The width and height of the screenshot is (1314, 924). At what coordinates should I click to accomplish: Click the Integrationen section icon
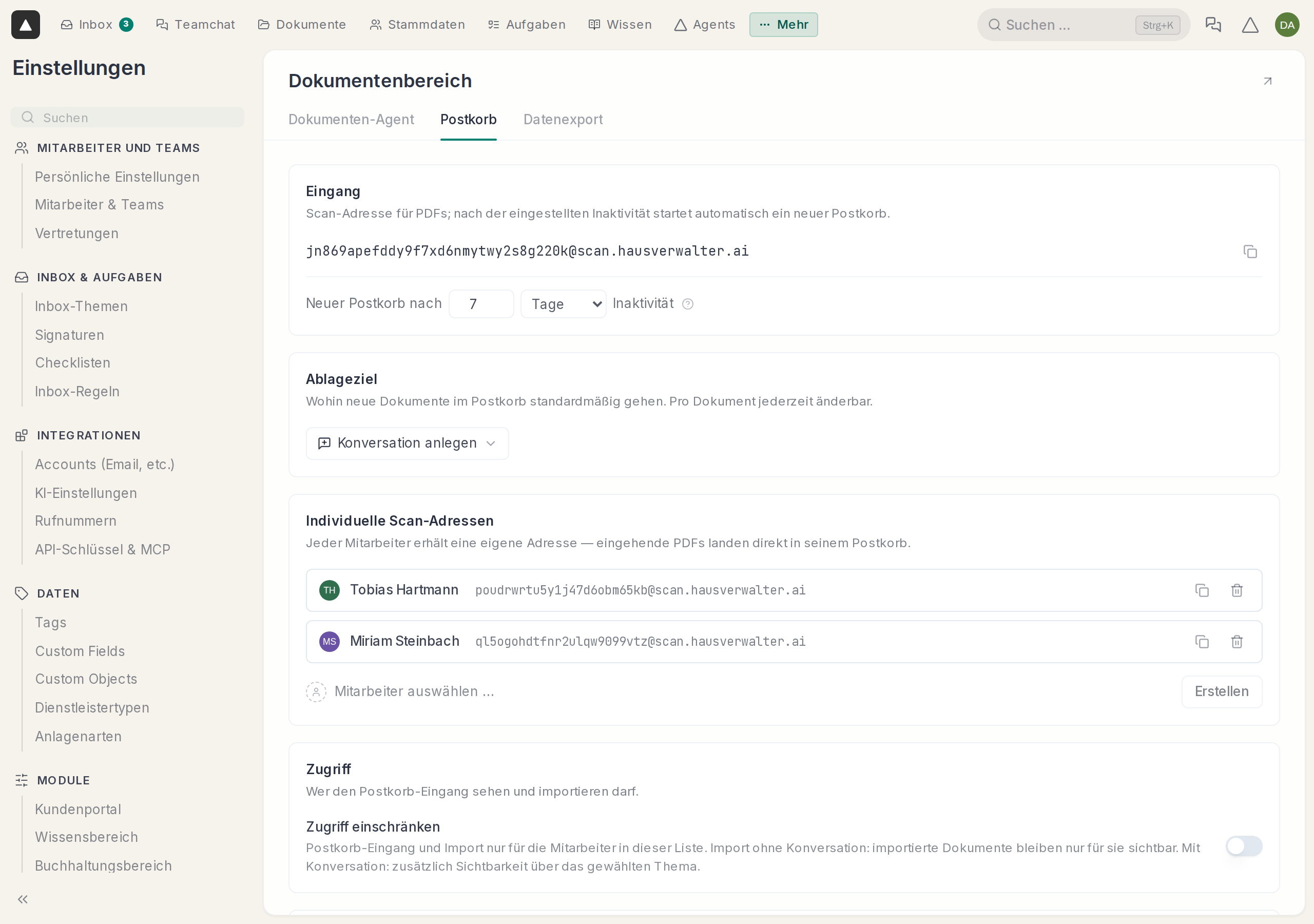coord(22,436)
